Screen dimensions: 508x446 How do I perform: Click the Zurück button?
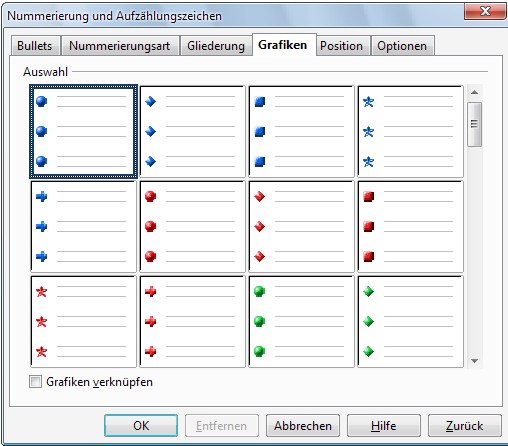[465, 426]
